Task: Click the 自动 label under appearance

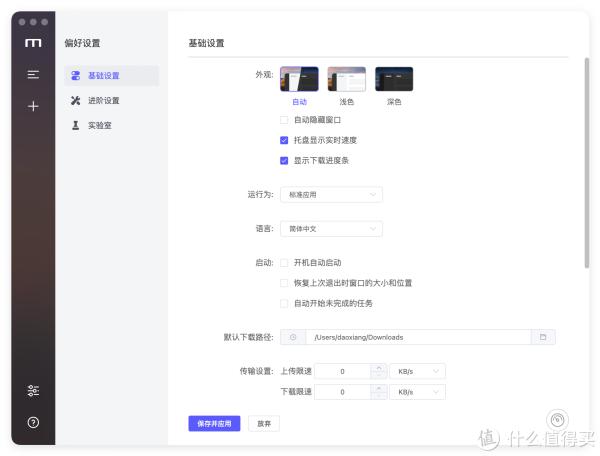Action: click(x=299, y=102)
